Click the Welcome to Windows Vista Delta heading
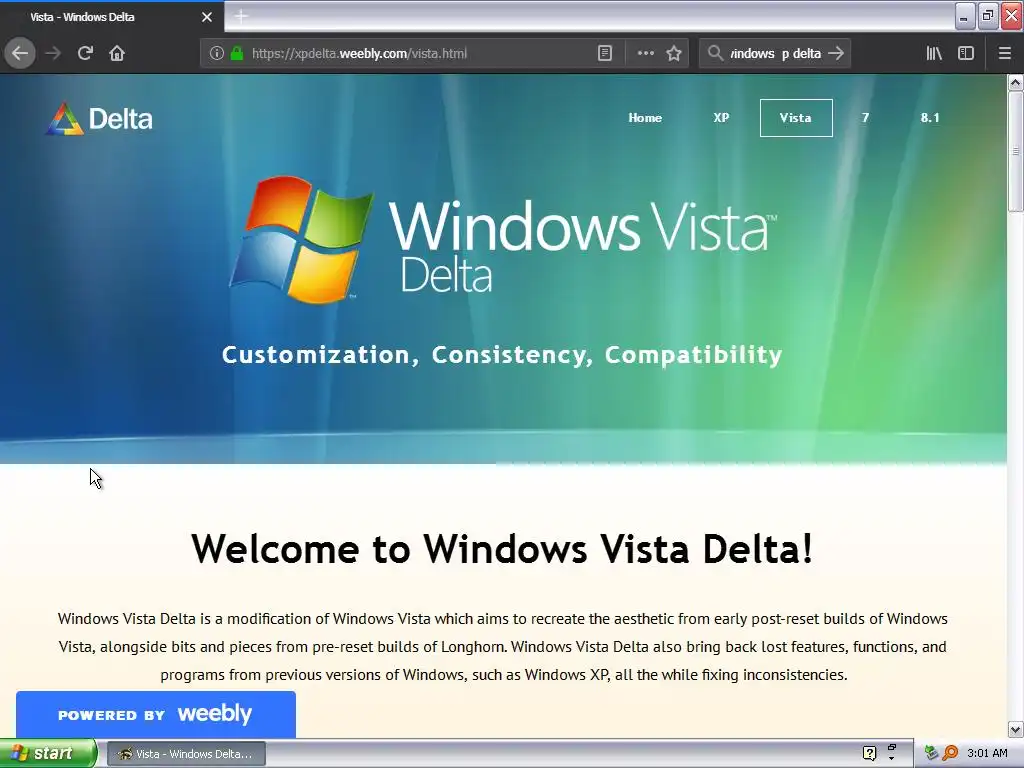 click(502, 548)
